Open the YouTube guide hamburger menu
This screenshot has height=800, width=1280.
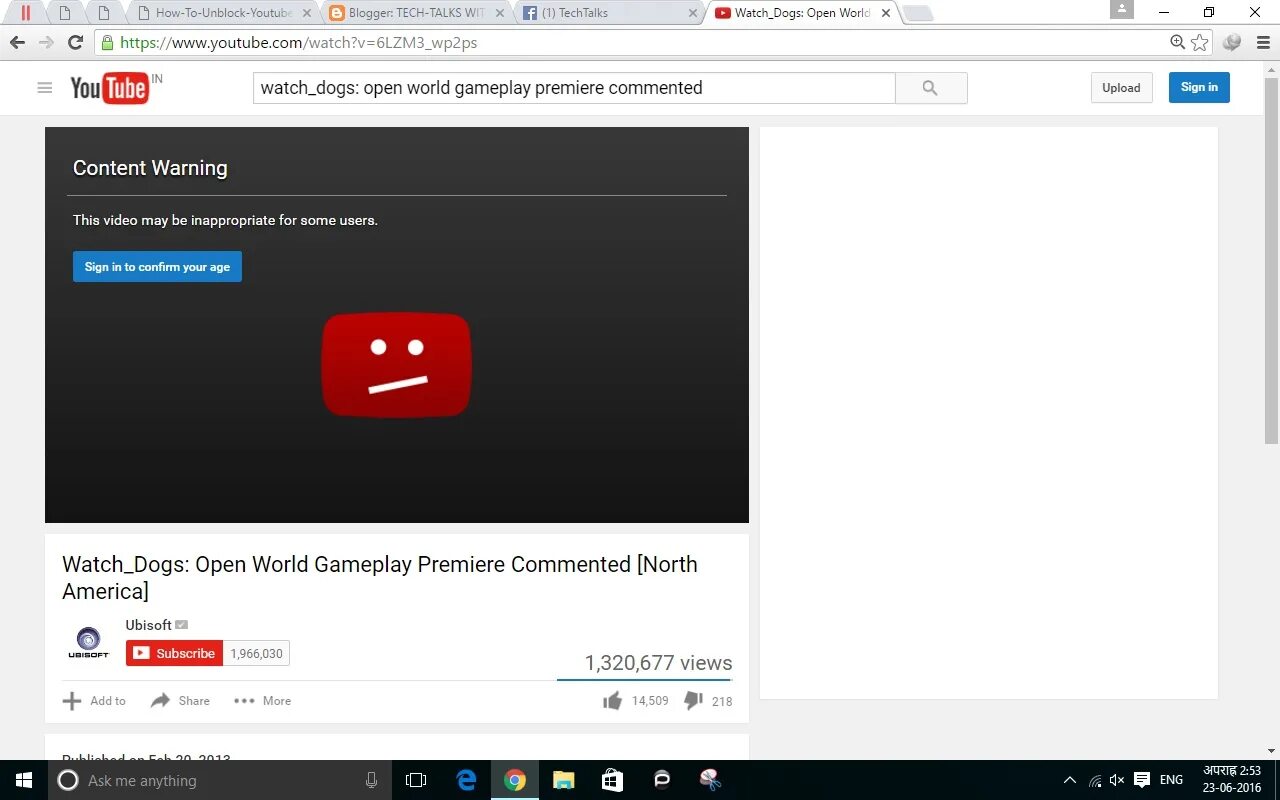coord(44,88)
